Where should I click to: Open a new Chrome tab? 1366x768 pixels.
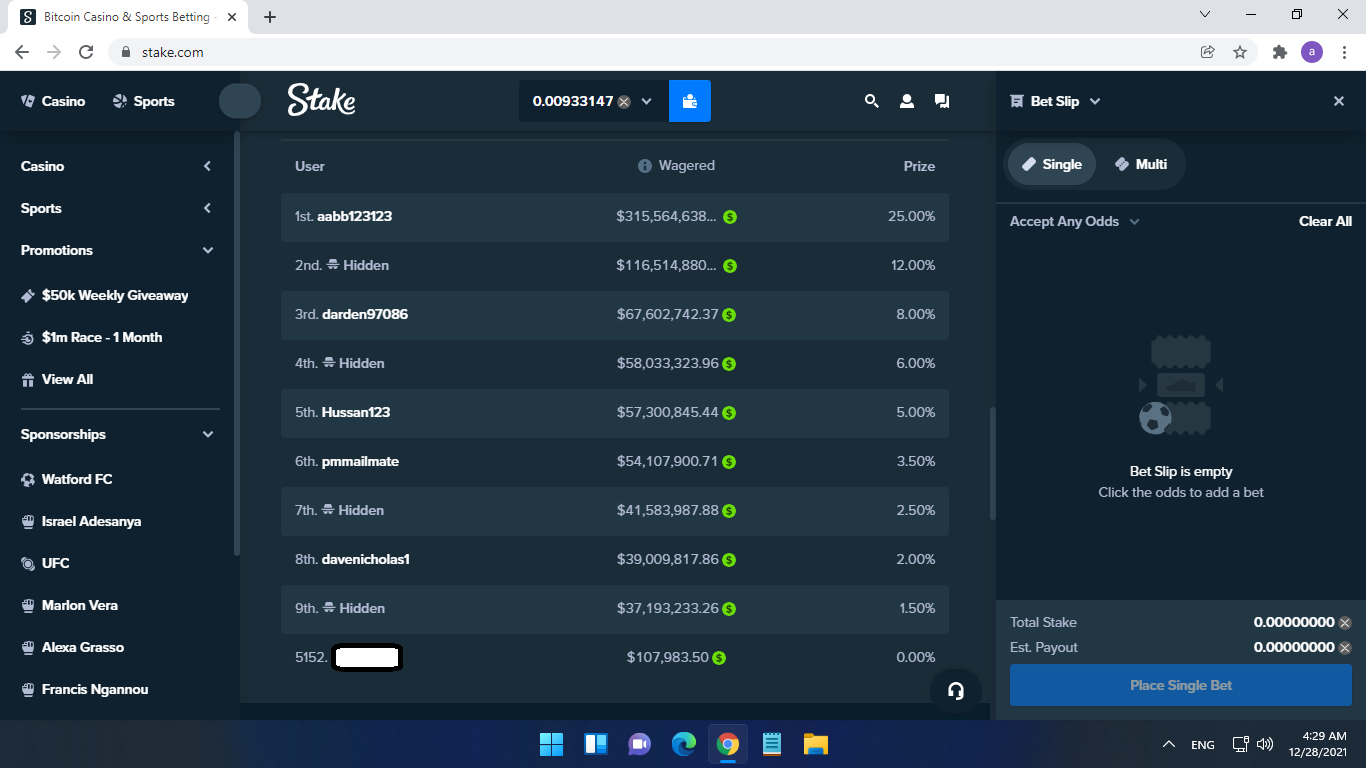pyautogui.click(x=270, y=17)
